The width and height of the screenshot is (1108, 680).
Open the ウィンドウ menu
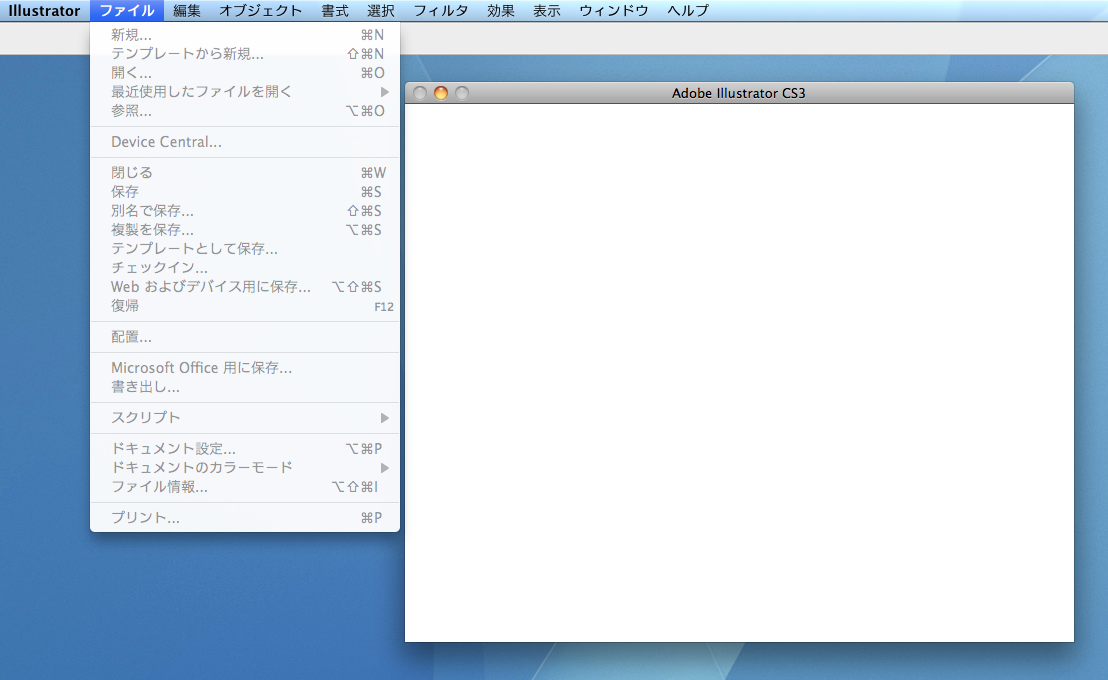coord(613,11)
